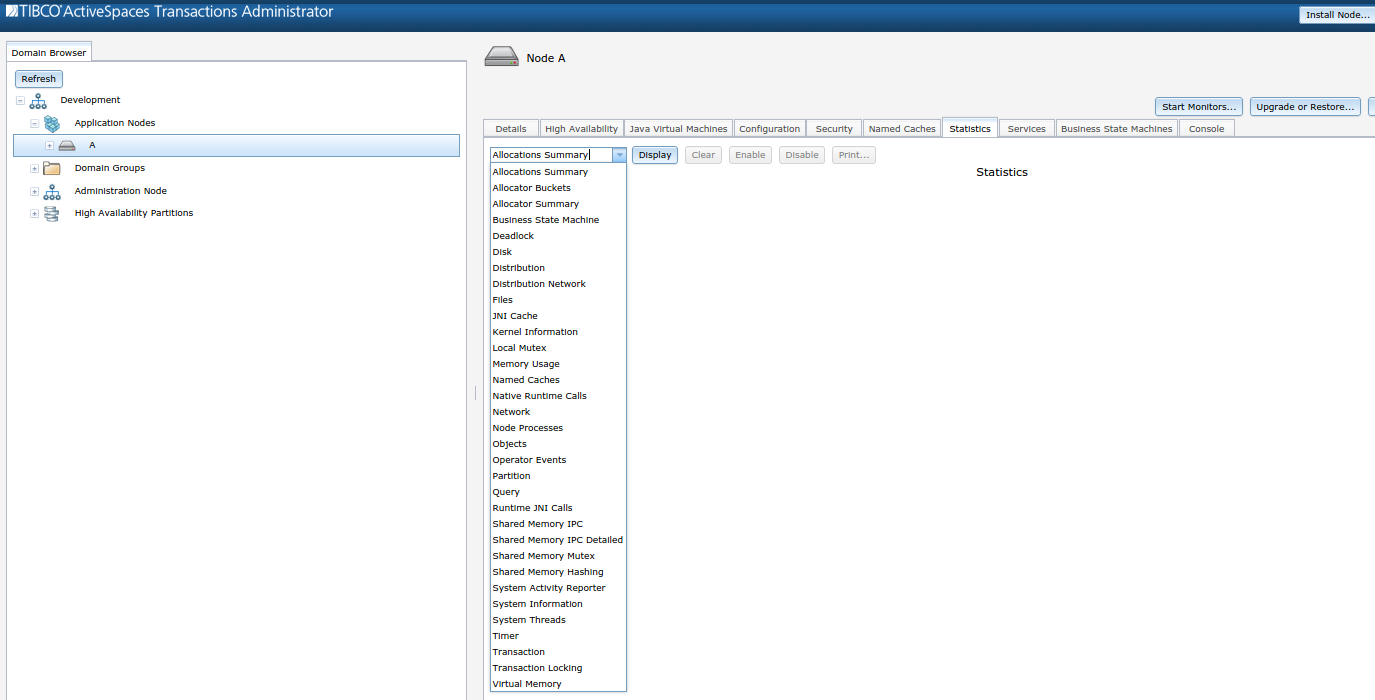Select Memory Usage from the statistics dropdown list

point(525,363)
